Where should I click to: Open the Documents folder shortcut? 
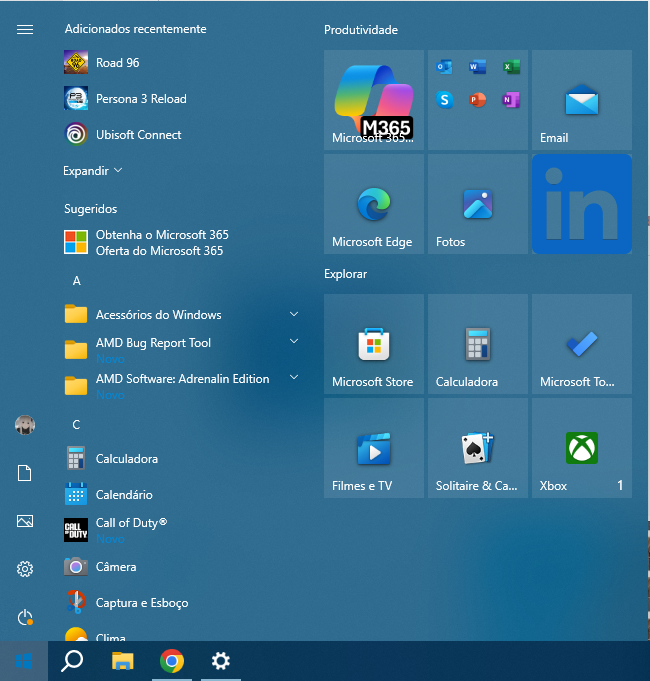click(25, 473)
